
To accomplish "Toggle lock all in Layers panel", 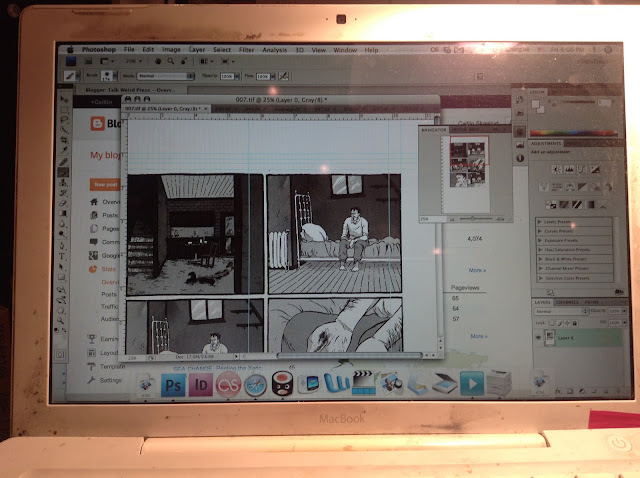I will click(575, 323).
